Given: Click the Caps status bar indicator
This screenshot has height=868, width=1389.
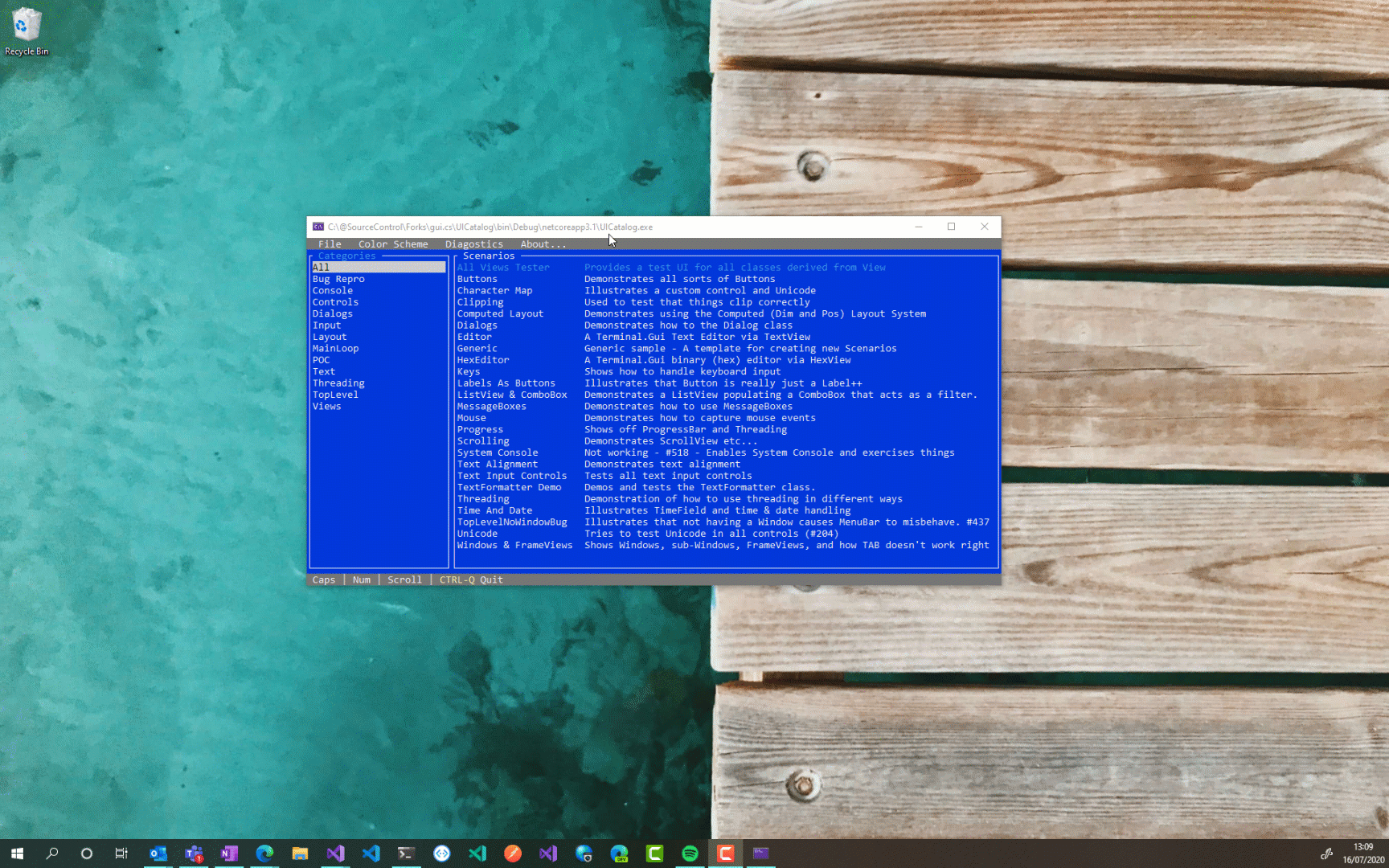Looking at the screenshot, I should pyautogui.click(x=324, y=579).
